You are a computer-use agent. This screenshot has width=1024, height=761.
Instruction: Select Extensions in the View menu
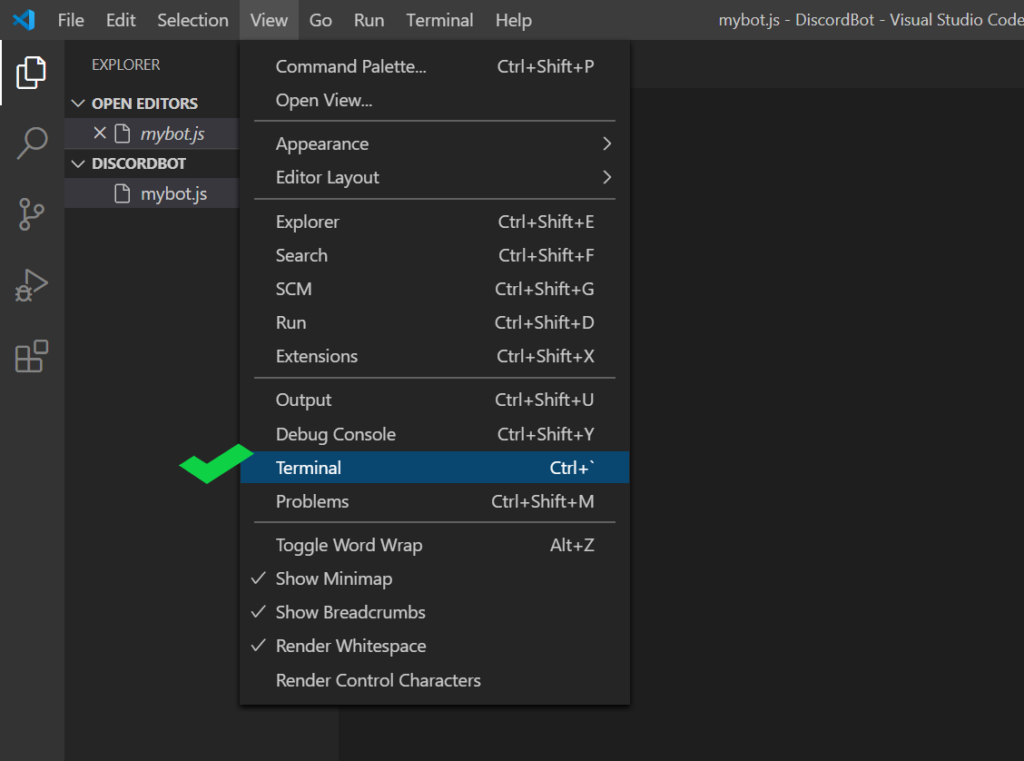pos(435,356)
